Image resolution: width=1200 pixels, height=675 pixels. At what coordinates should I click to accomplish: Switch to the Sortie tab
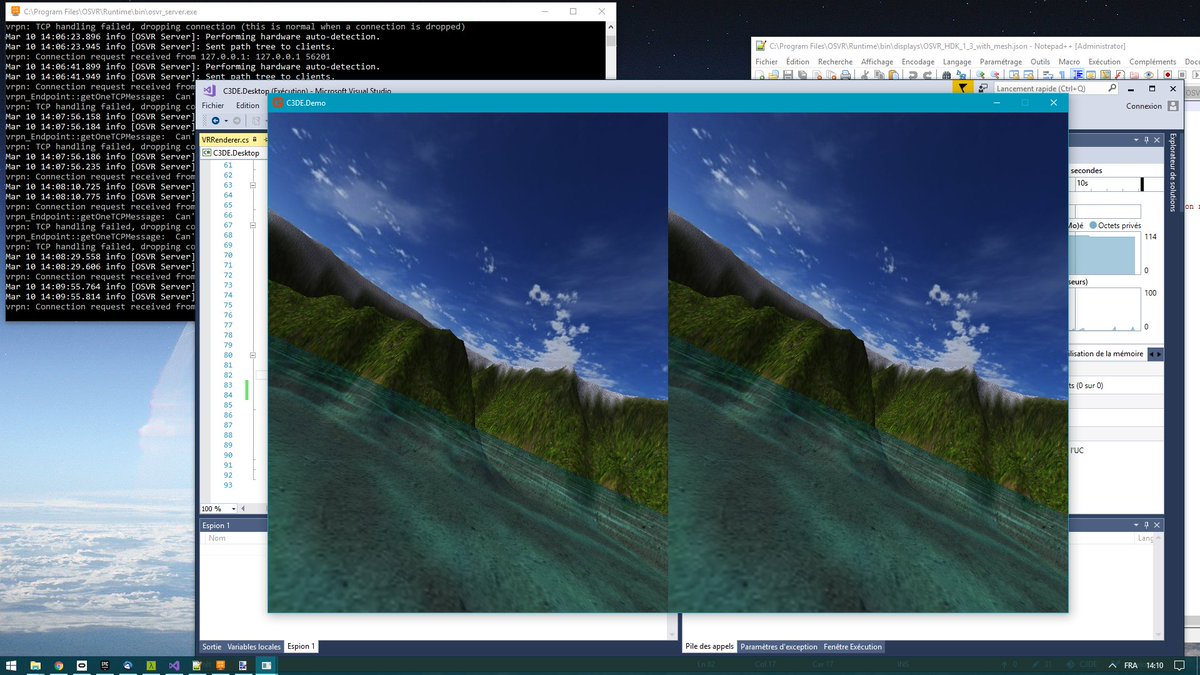(x=212, y=647)
